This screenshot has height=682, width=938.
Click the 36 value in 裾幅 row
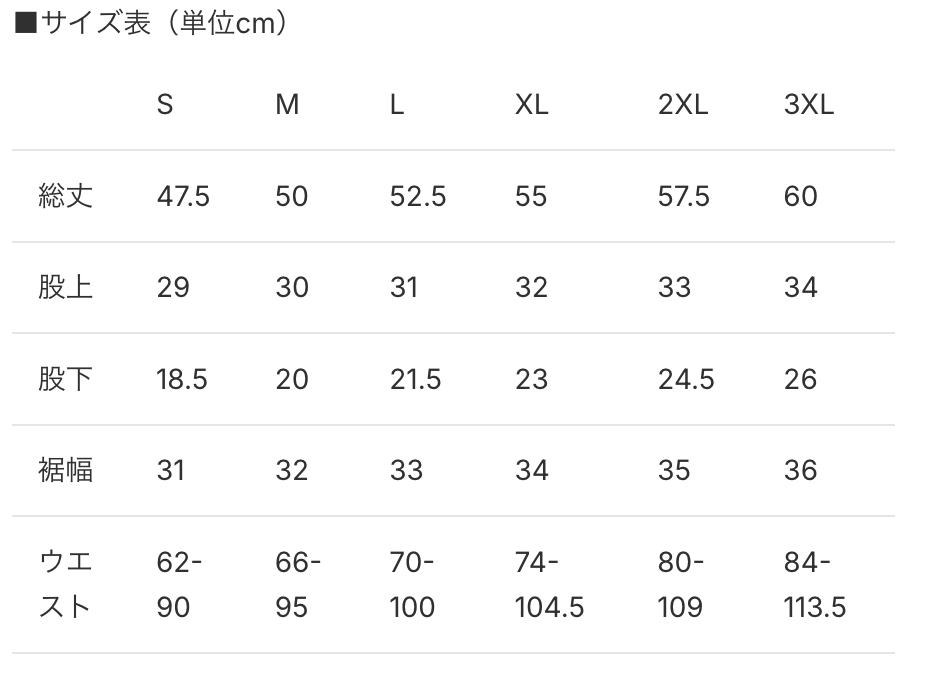(x=800, y=471)
